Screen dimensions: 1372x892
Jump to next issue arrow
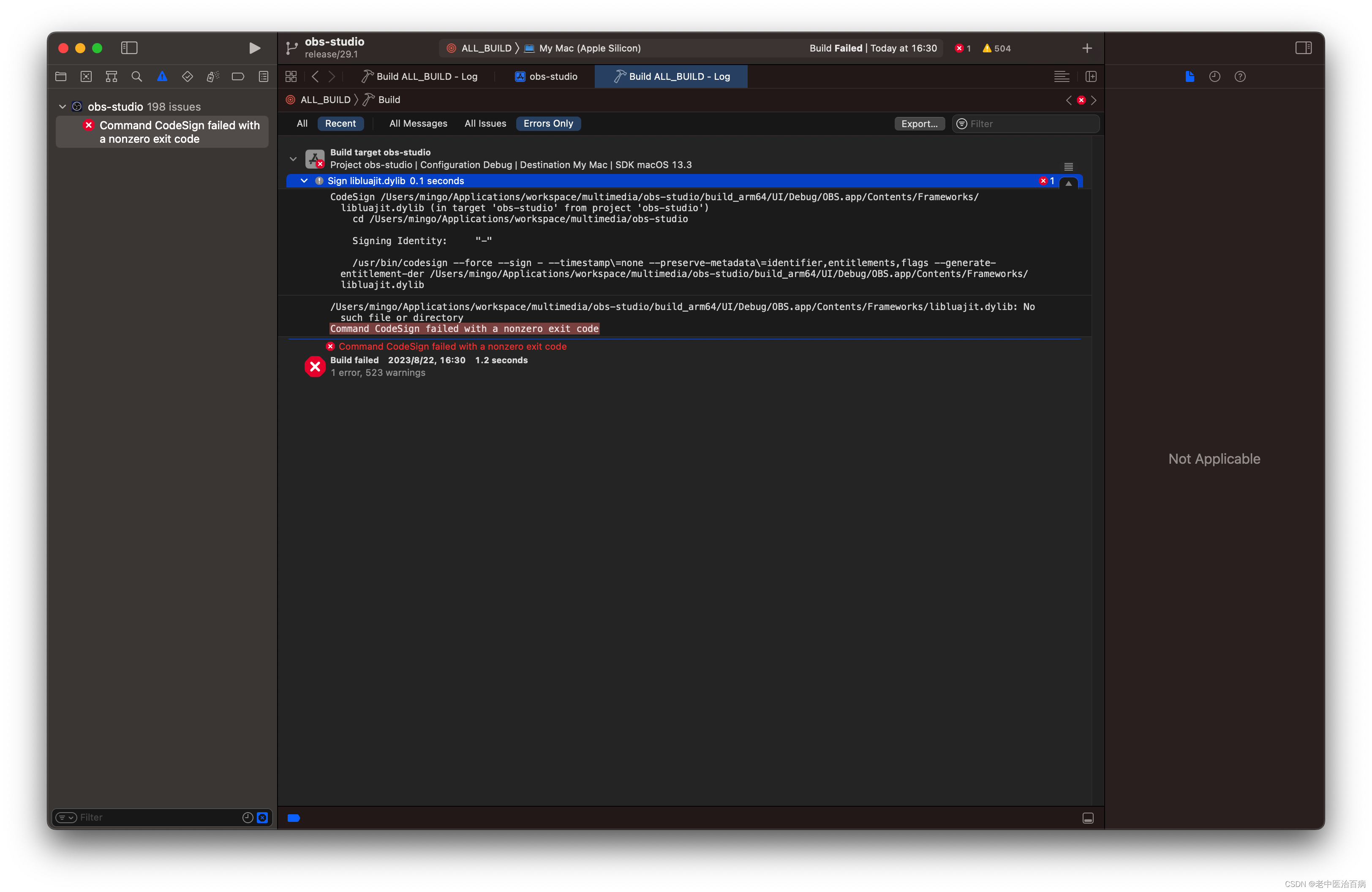pos(1094,100)
